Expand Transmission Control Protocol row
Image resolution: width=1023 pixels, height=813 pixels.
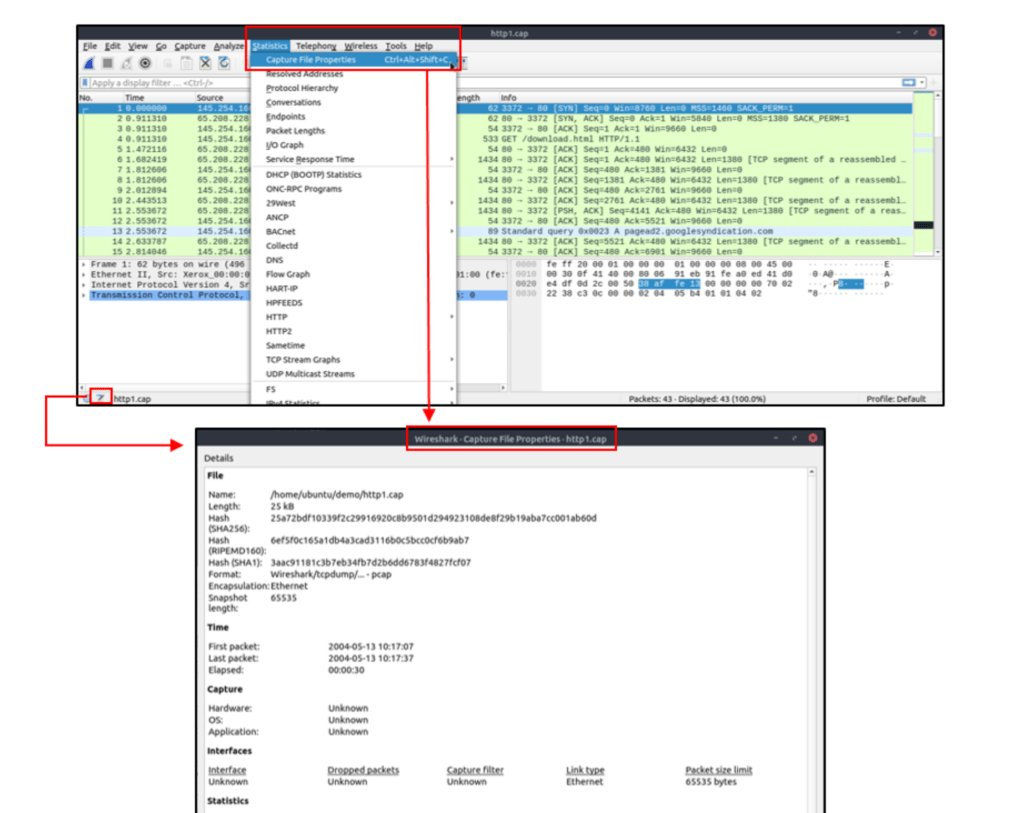click(x=84, y=296)
